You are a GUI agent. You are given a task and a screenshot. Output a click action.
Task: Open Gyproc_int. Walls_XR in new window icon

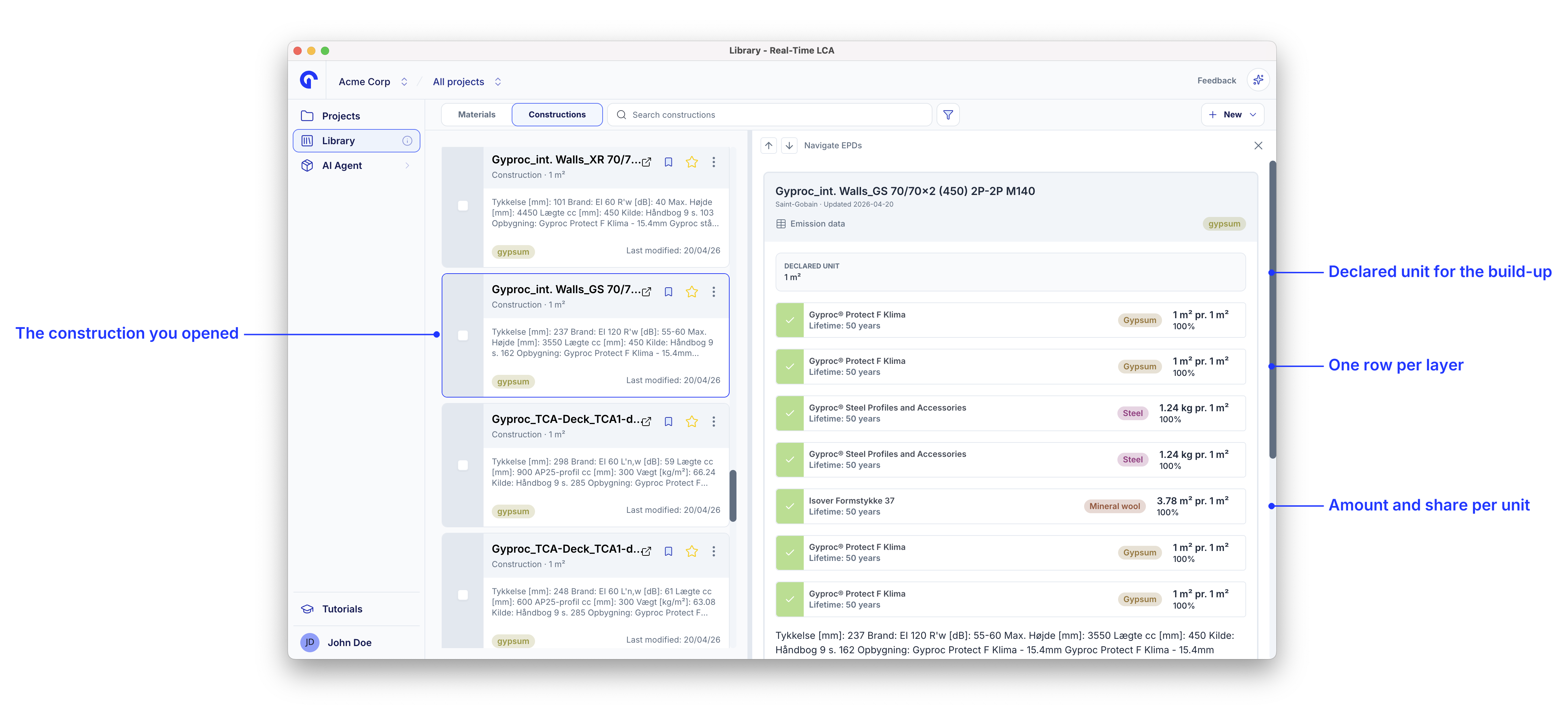[647, 162]
